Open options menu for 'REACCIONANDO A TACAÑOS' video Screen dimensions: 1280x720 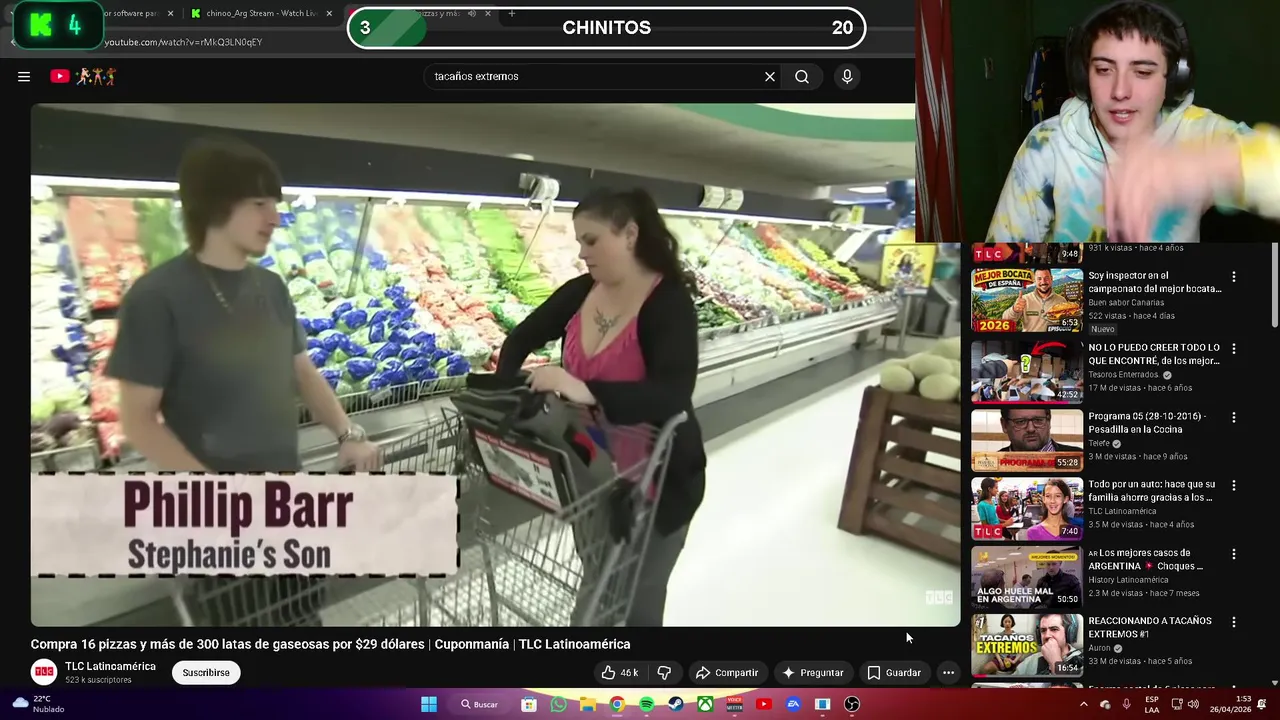1233,622
